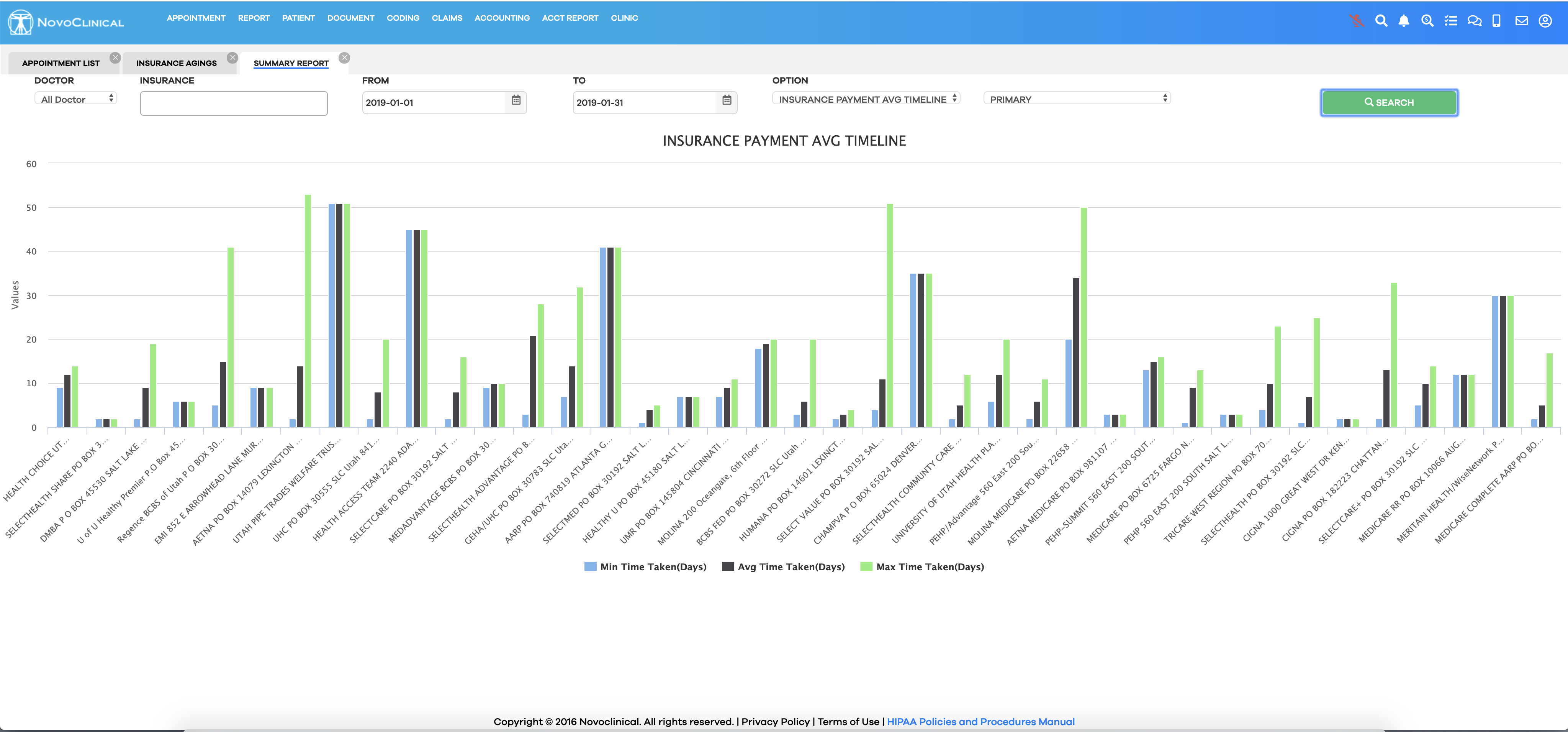Click the dollar magnifier search icon
Viewport: 1568px width, 732px height.
[x=1427, y=21]
